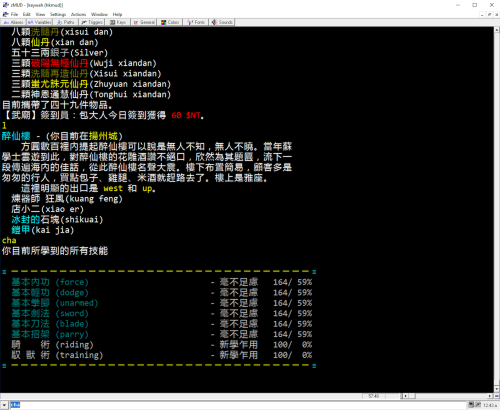Image resolution: width=500 pixels, height=410 pixels.
Task: Click the cyan room title 醉仙樓
Action: tap(16, 136)
